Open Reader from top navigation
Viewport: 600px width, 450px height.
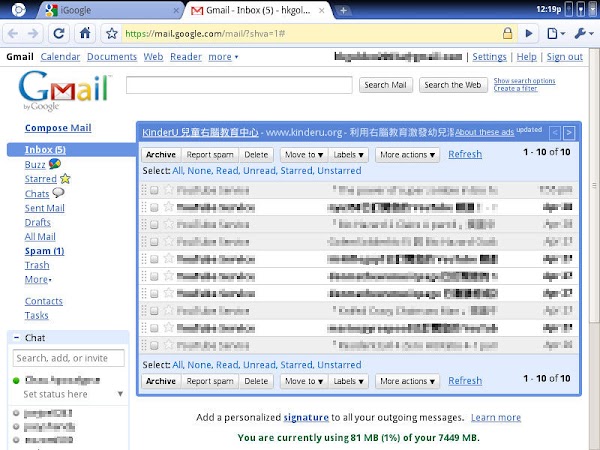[186, 57]
